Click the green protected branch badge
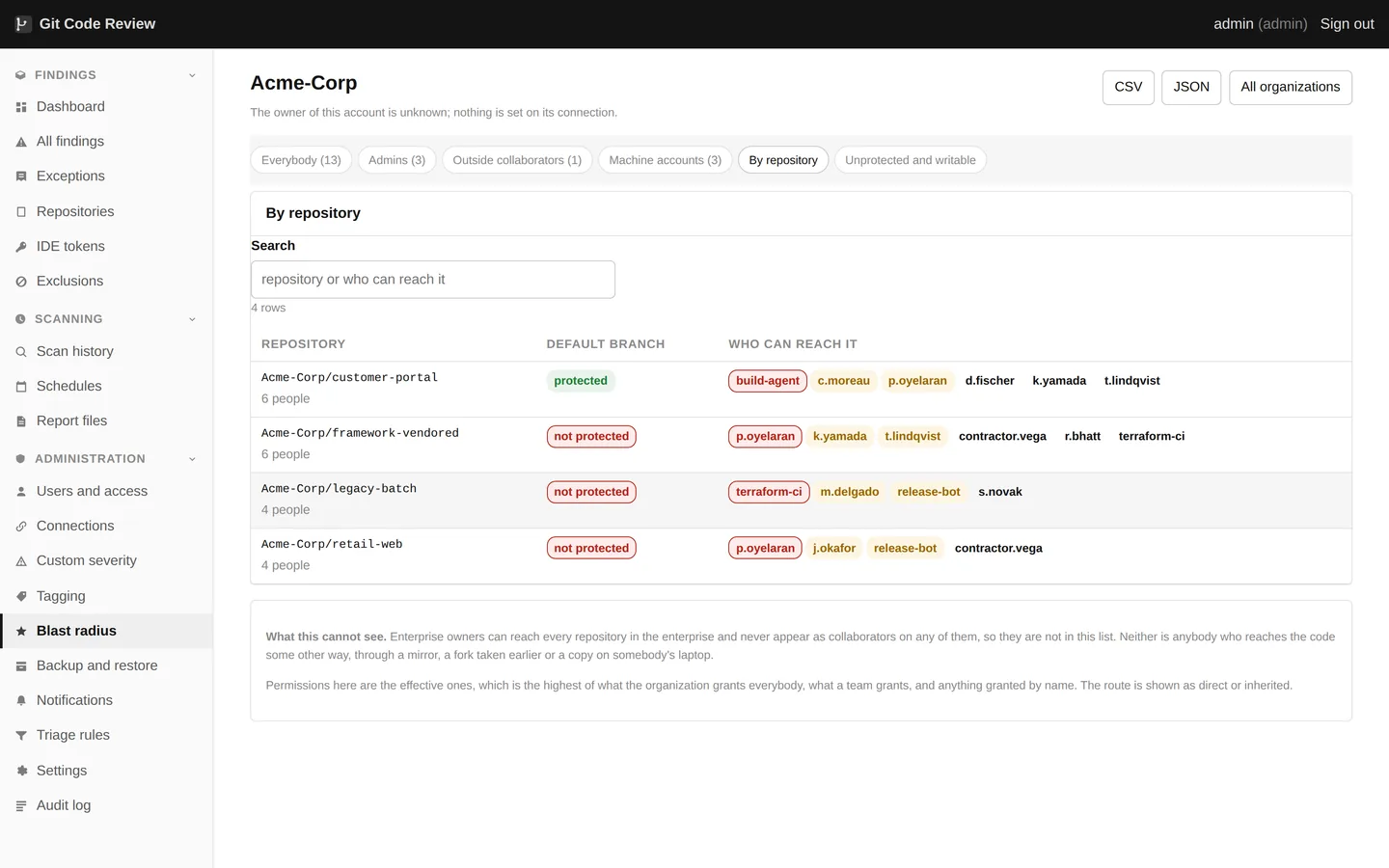 pyautogui.click(x=581, y=381)
